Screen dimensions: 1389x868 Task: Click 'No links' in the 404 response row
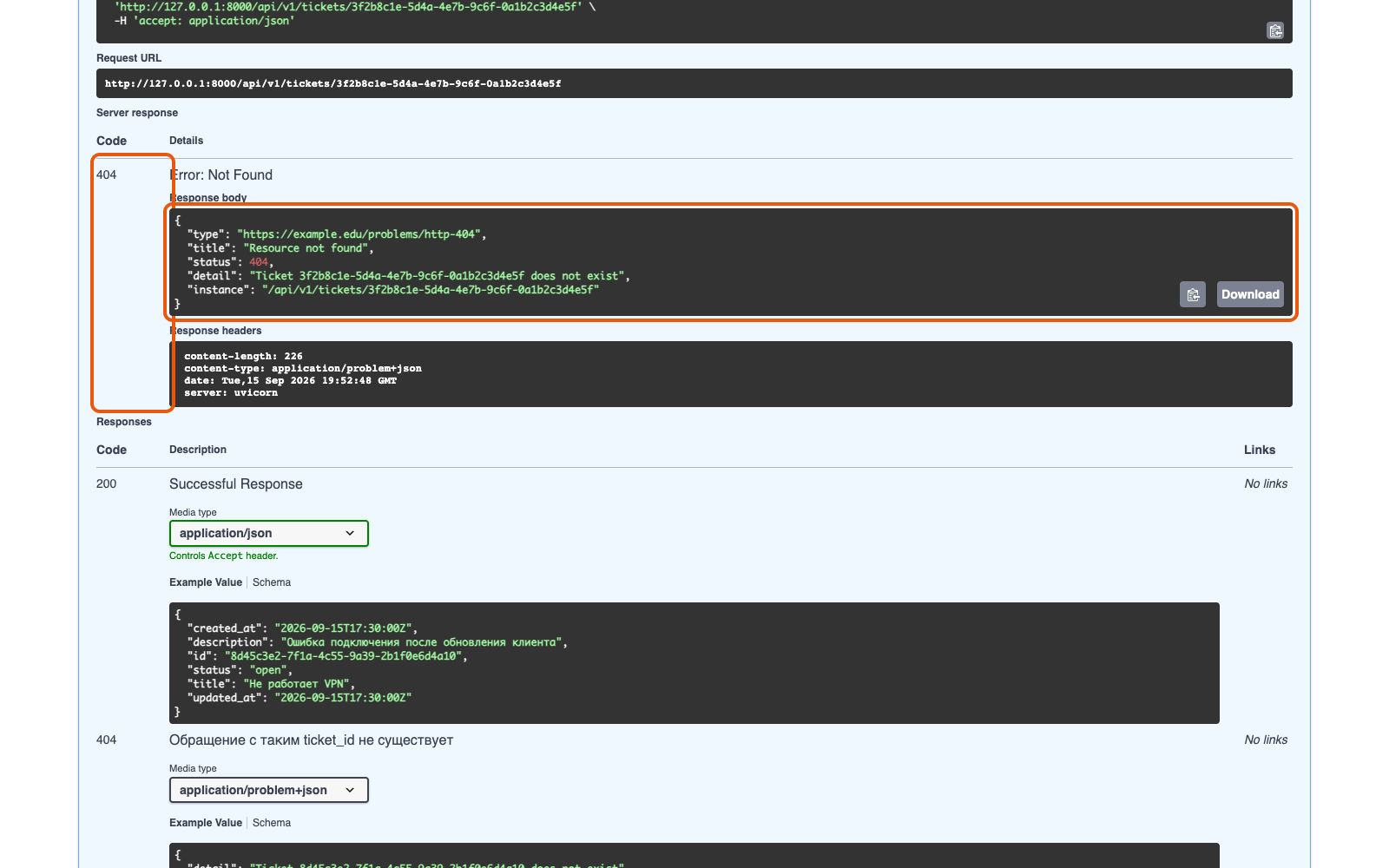1266,740
